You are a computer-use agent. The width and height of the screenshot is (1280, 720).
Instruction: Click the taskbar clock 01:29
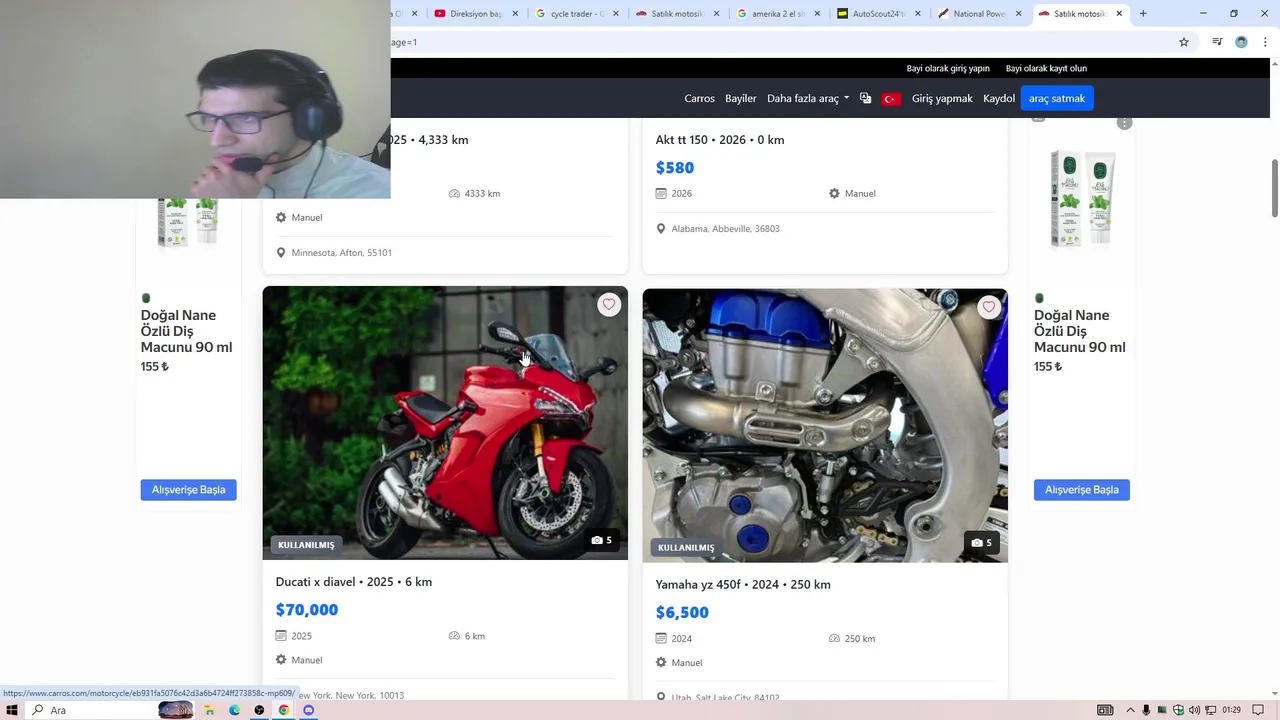pyautogui.click(x=1231, y=710)
